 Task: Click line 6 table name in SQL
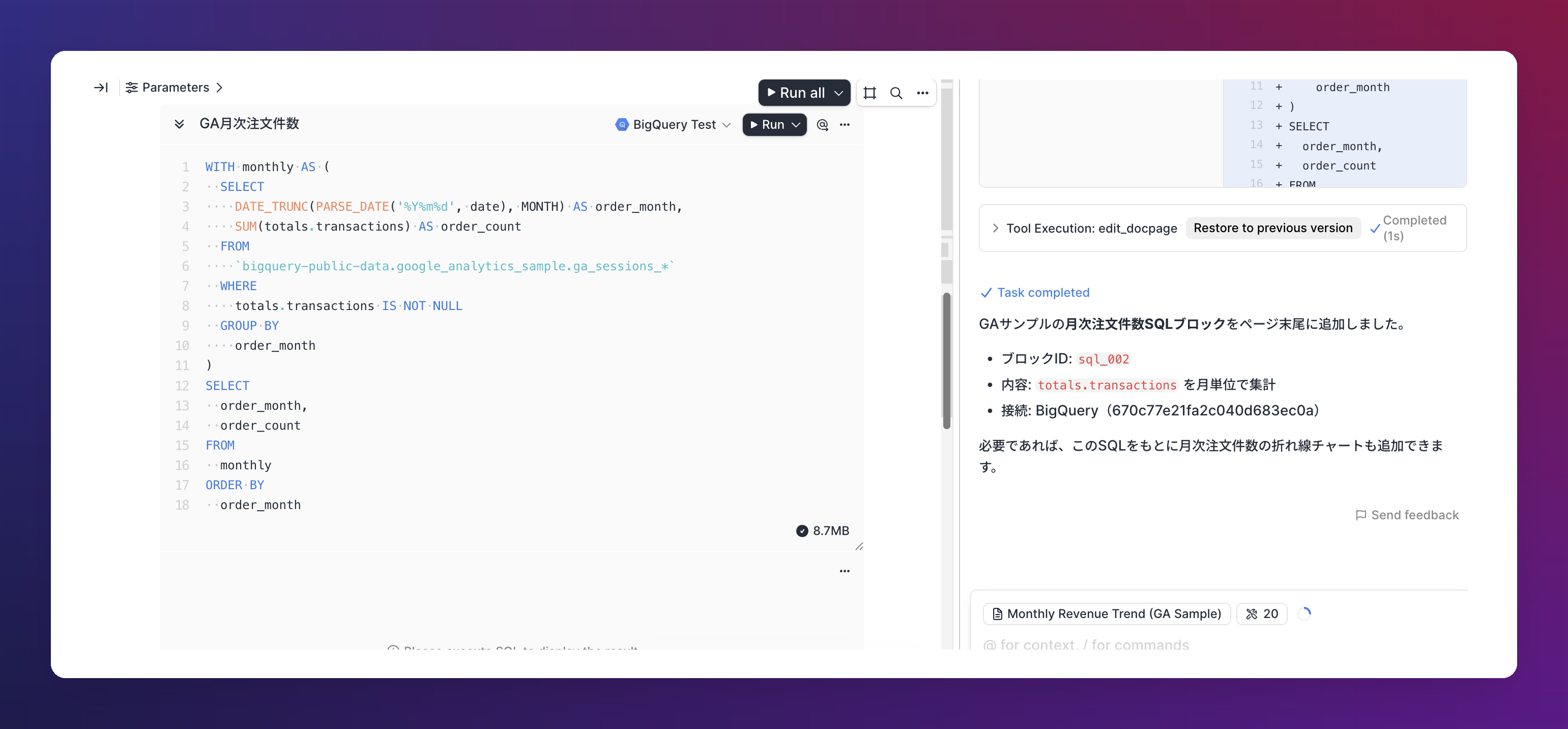[455, 266]
